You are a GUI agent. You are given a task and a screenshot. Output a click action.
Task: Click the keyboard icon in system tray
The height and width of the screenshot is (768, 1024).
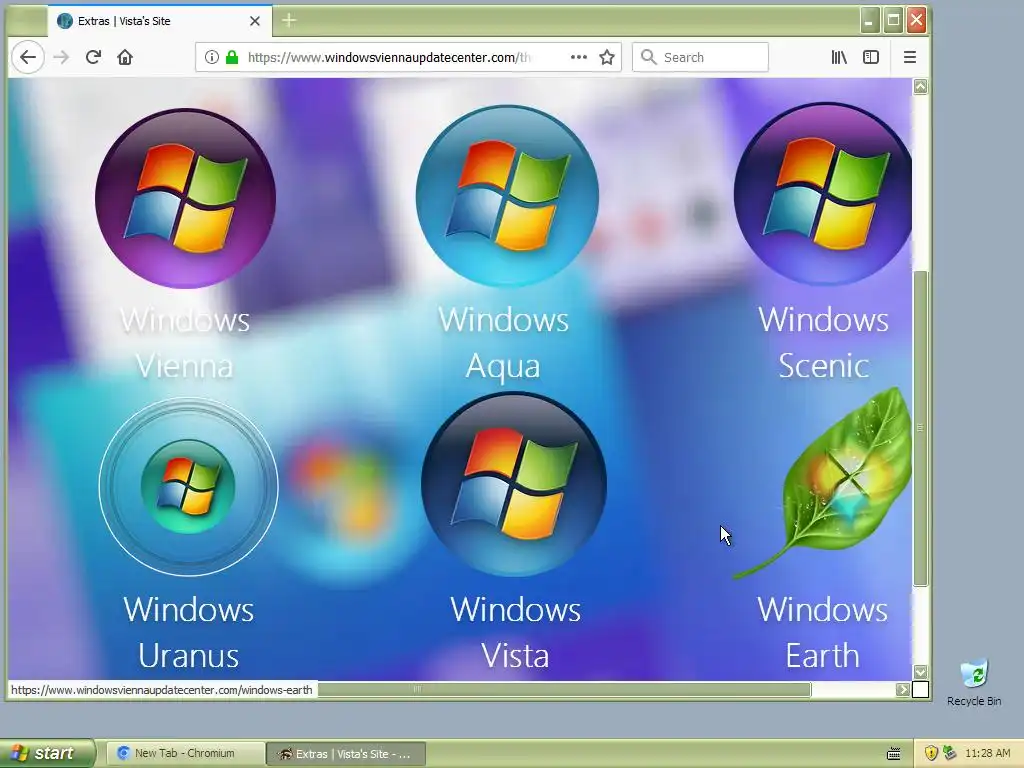point(894,754)
